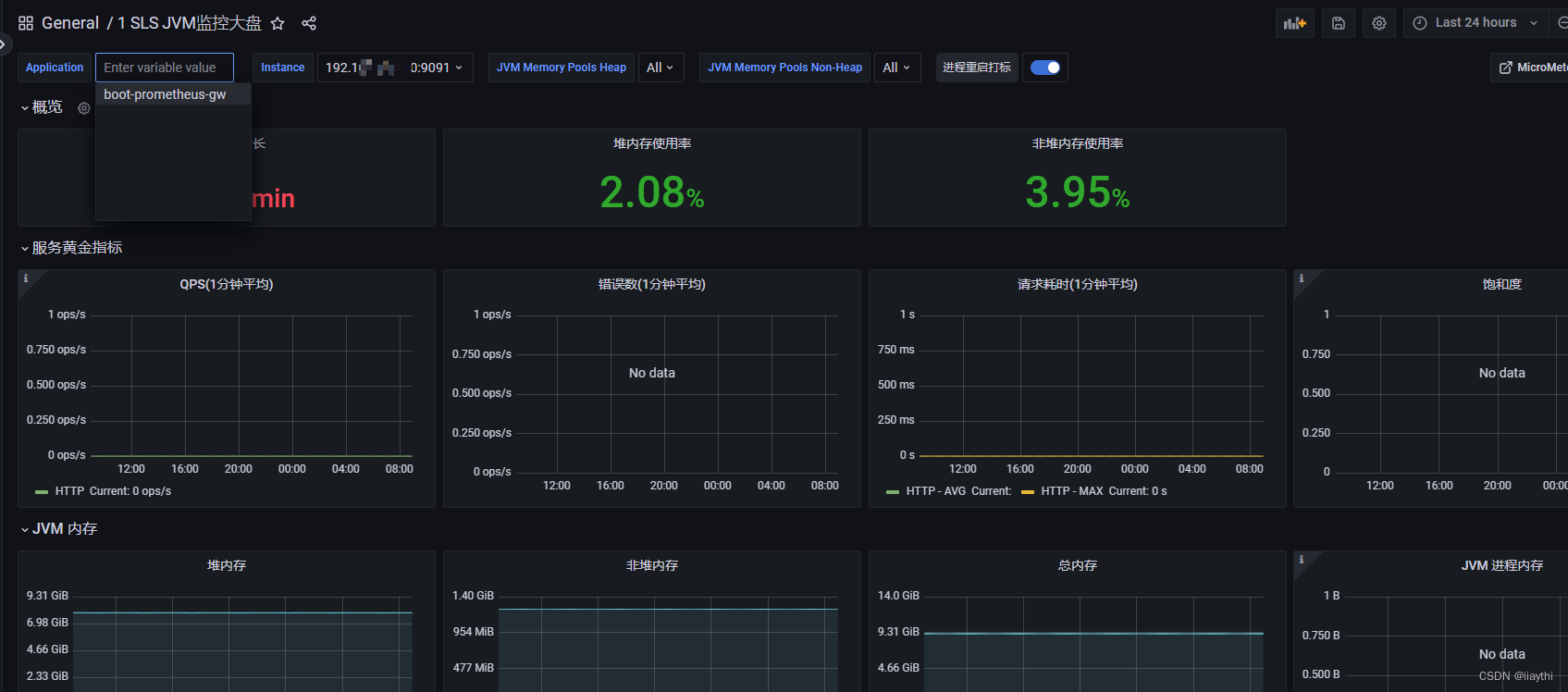Screen dimensions: 1568x692
Task: Show info for JVM 进程内存 panel
Action: tap(1302, 560)
